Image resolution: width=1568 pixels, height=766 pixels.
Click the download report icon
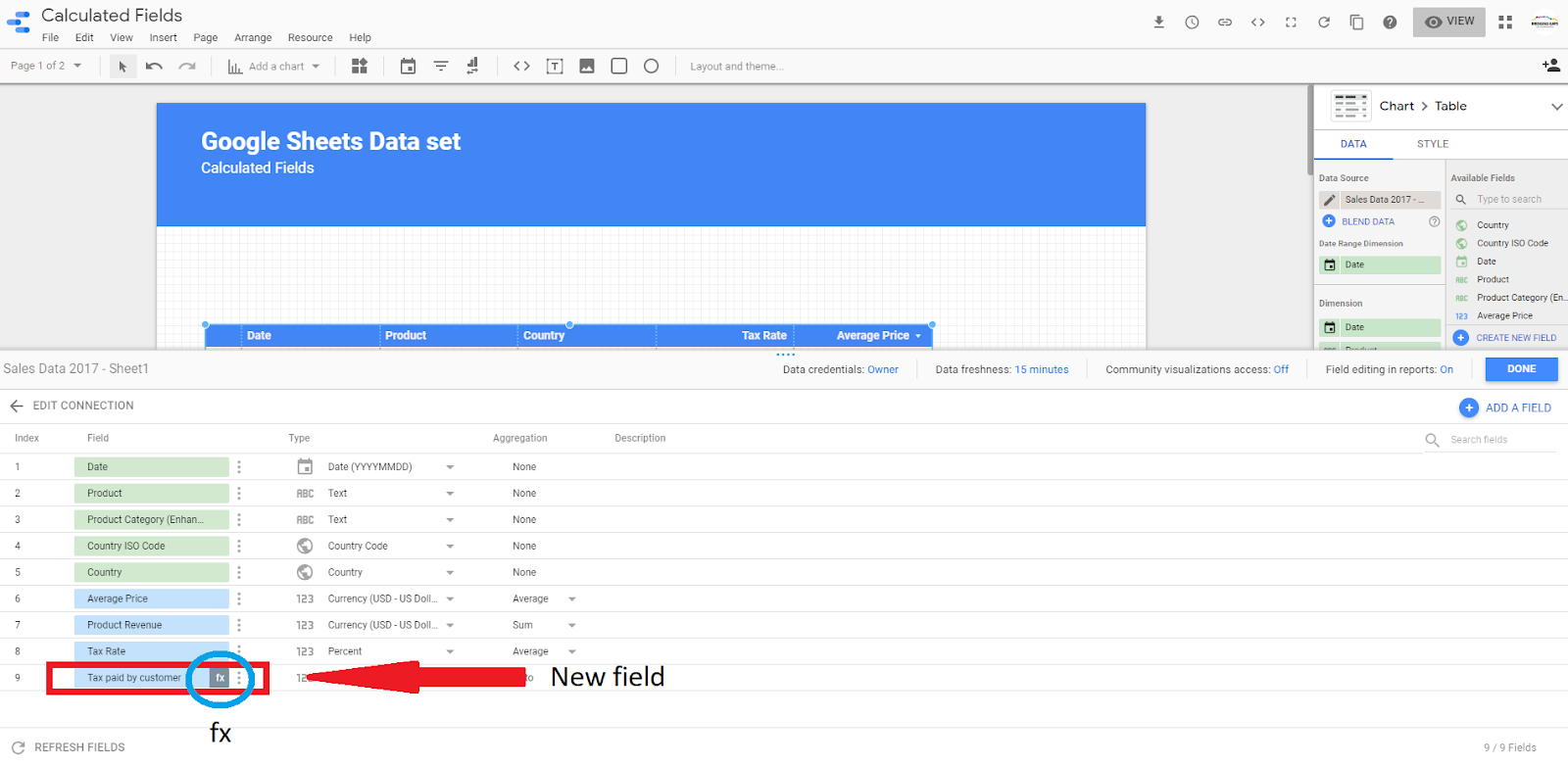(1158, 22)
